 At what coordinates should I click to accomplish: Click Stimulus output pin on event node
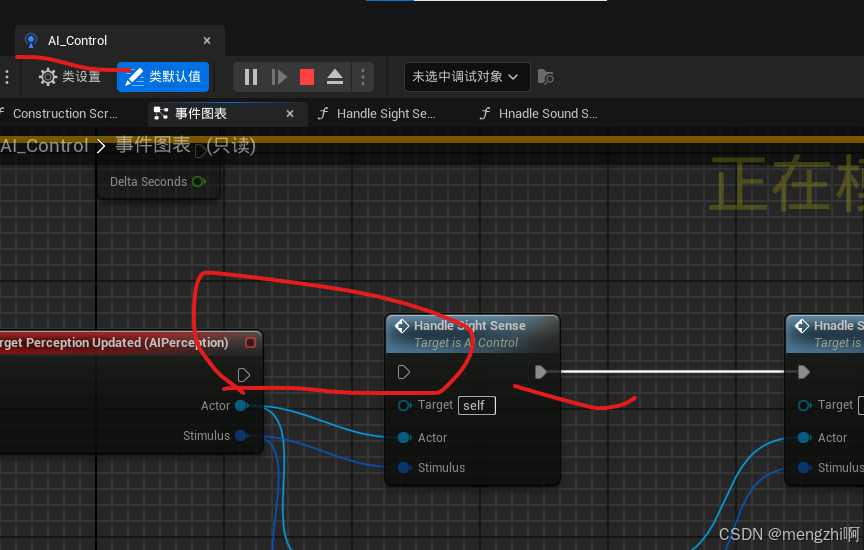coord(241,435)
